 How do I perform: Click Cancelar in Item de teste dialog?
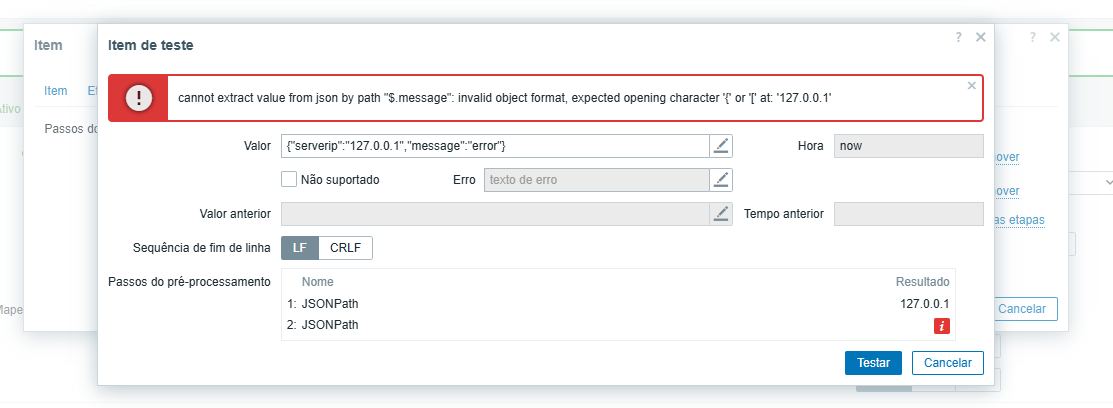(947, 363)
